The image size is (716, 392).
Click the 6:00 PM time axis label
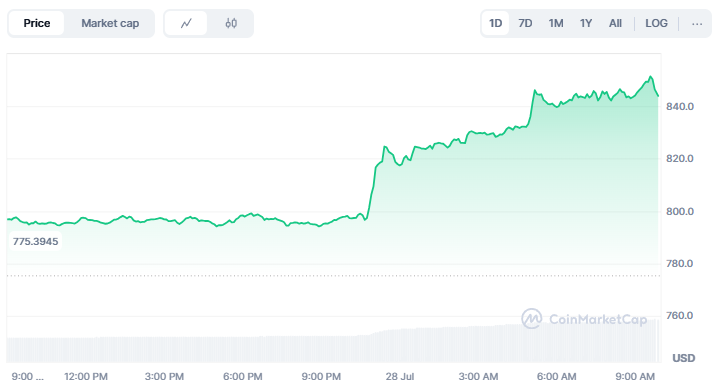click(x=242, y=377)
